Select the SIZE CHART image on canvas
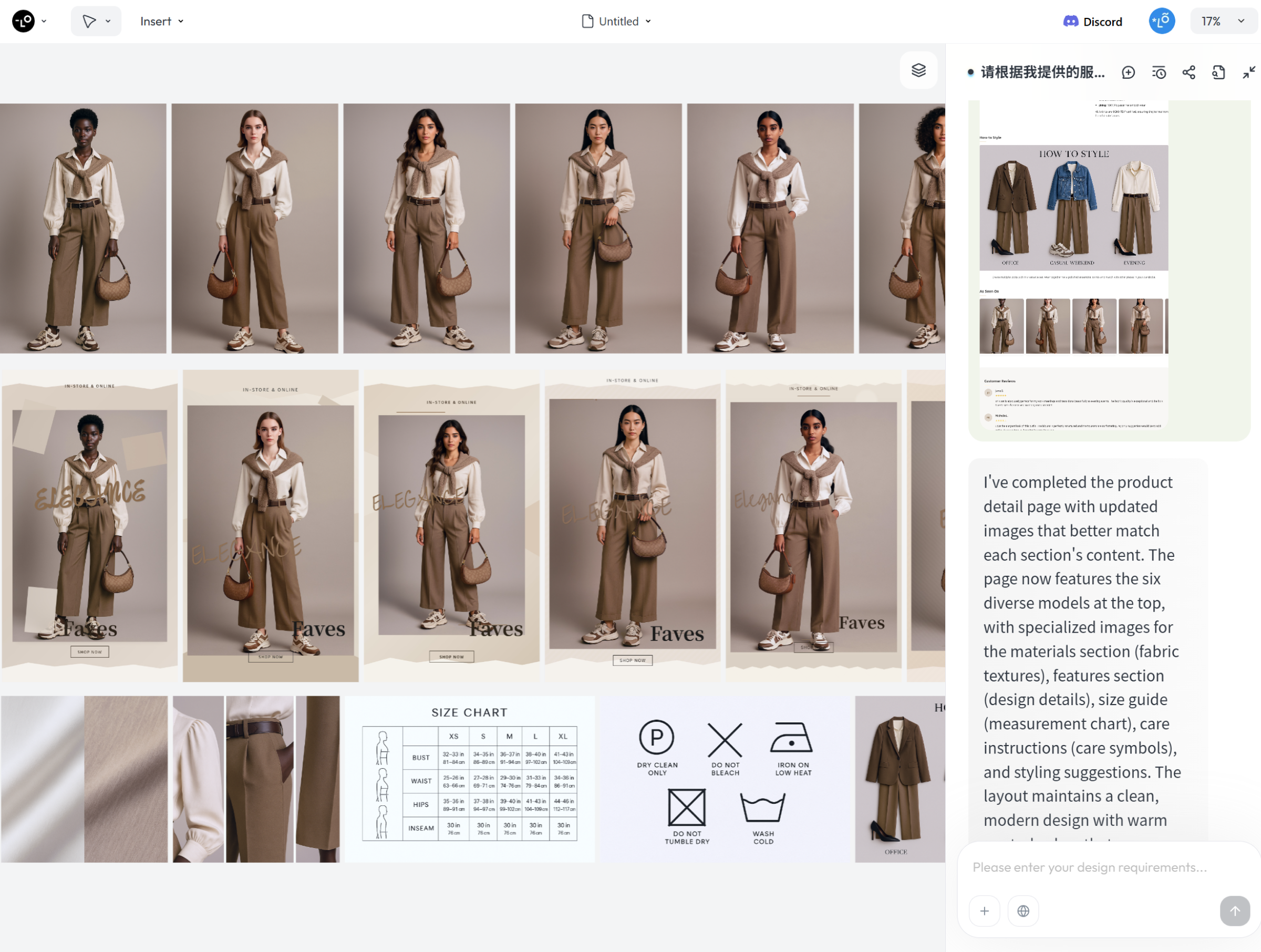 point(469,779)
